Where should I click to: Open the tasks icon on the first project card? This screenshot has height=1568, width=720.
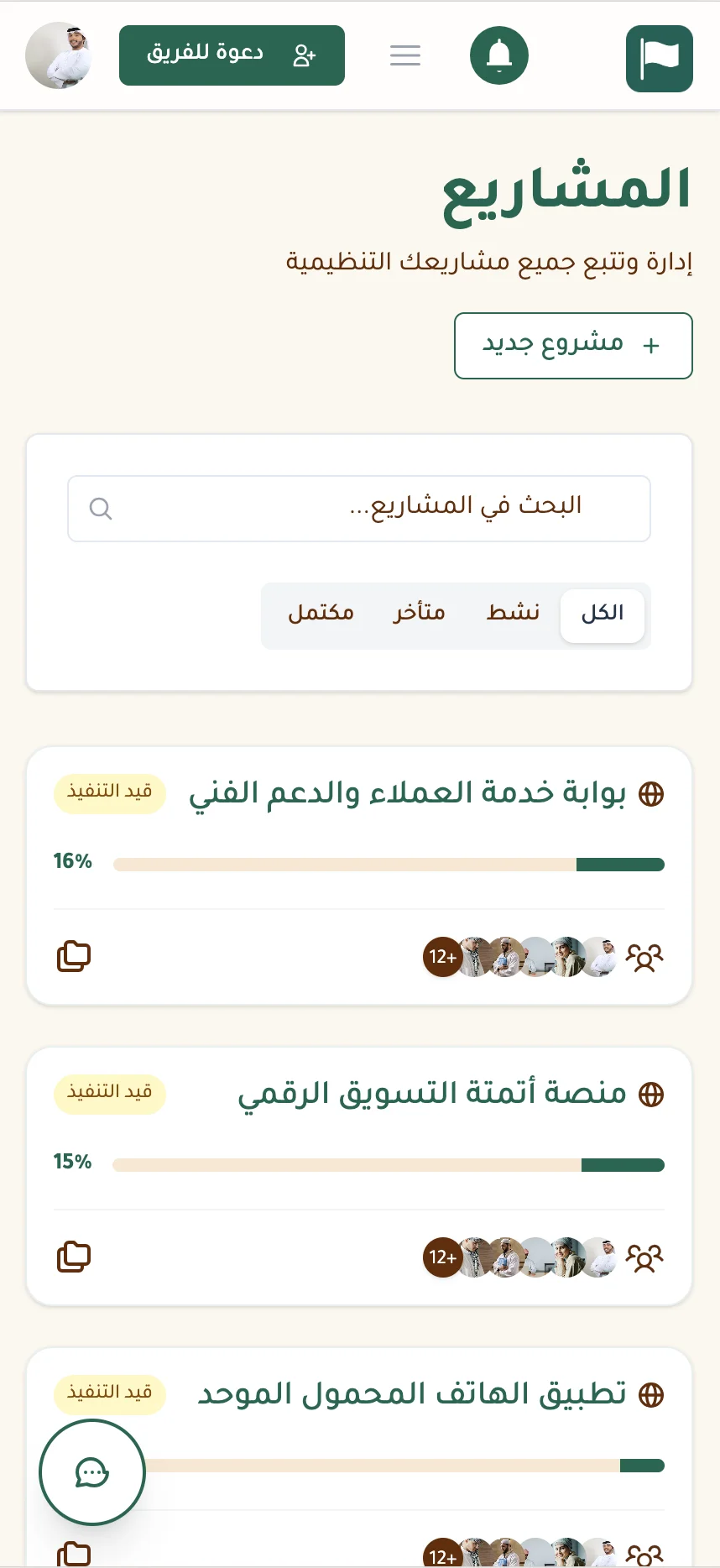[73, 956]
